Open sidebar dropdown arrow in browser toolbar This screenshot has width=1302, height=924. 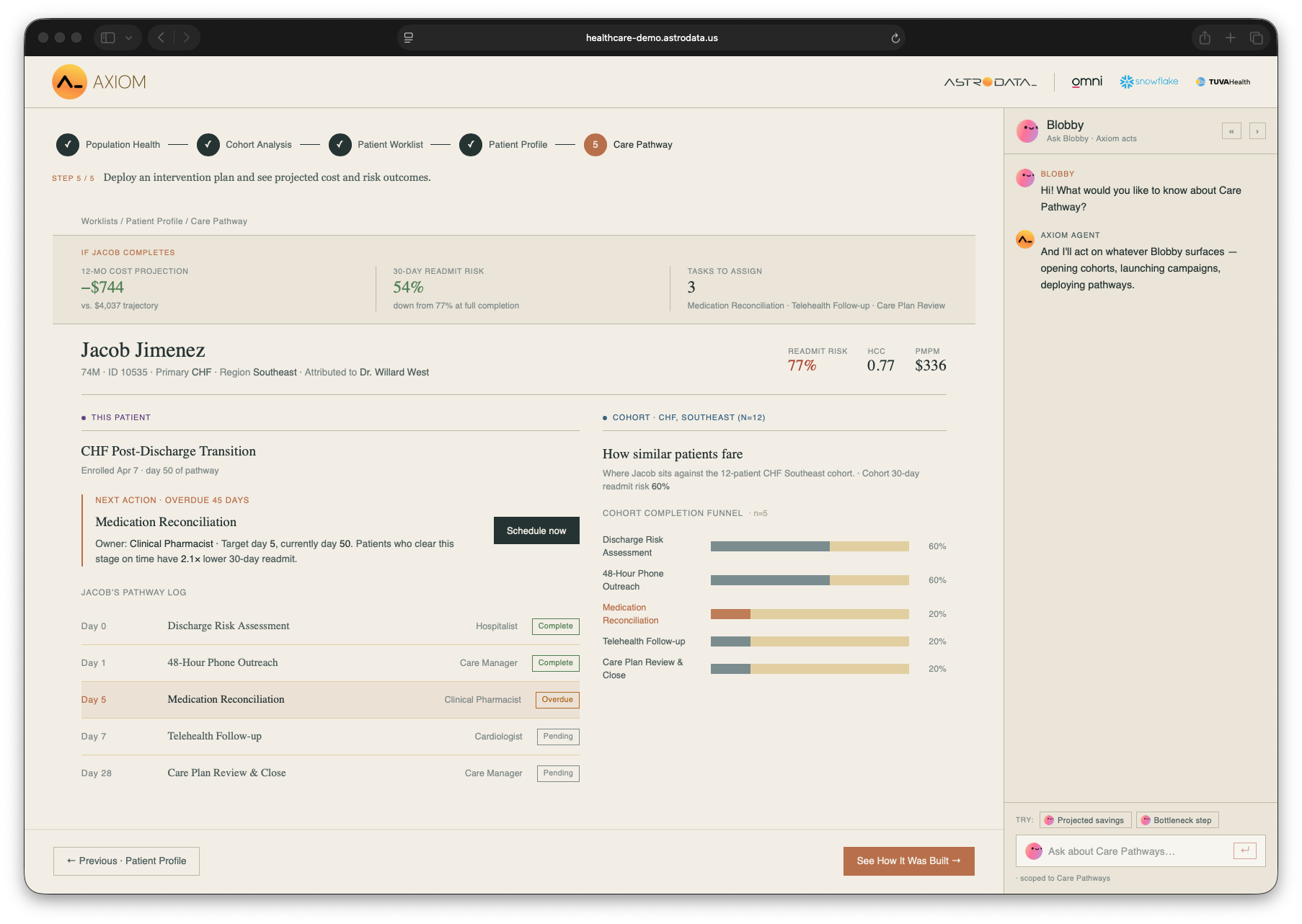pyautogui.click(x=128, y=37)
